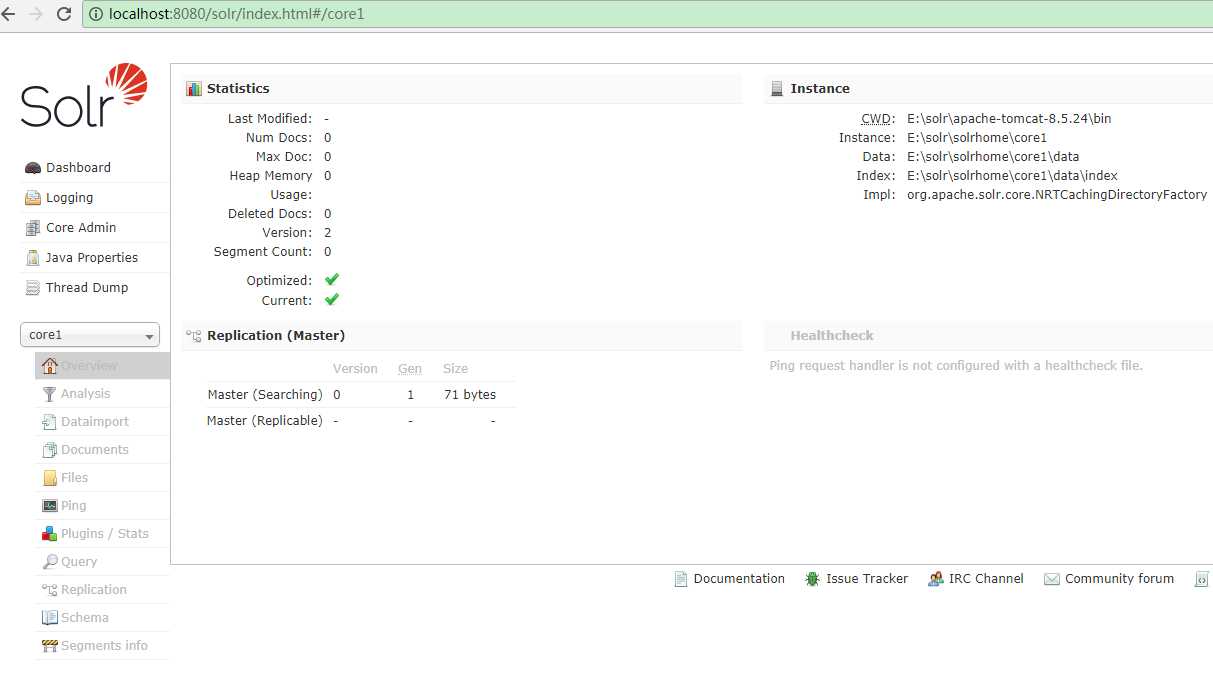The image size is (1213, 682).
Task: Open the Dataimport page
Action: [102, 422]
